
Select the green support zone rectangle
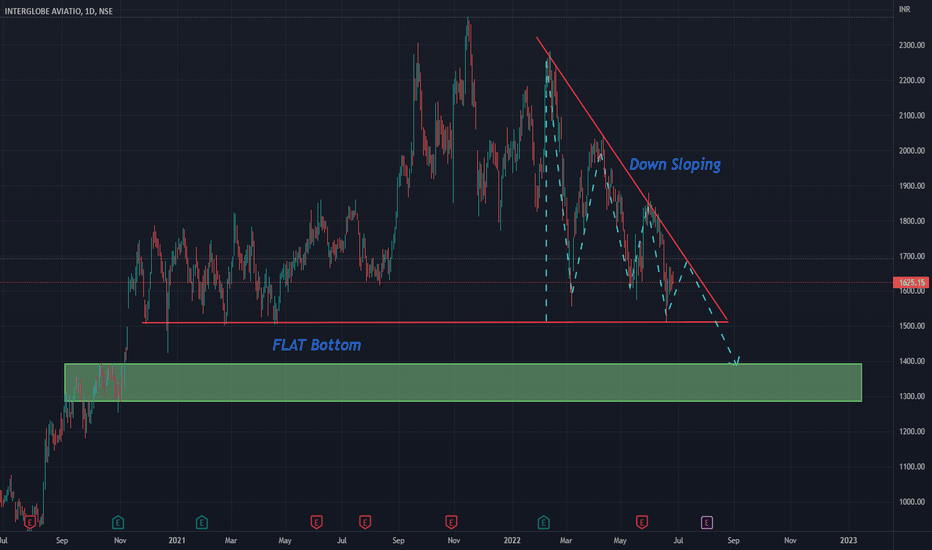click(463, 382)
